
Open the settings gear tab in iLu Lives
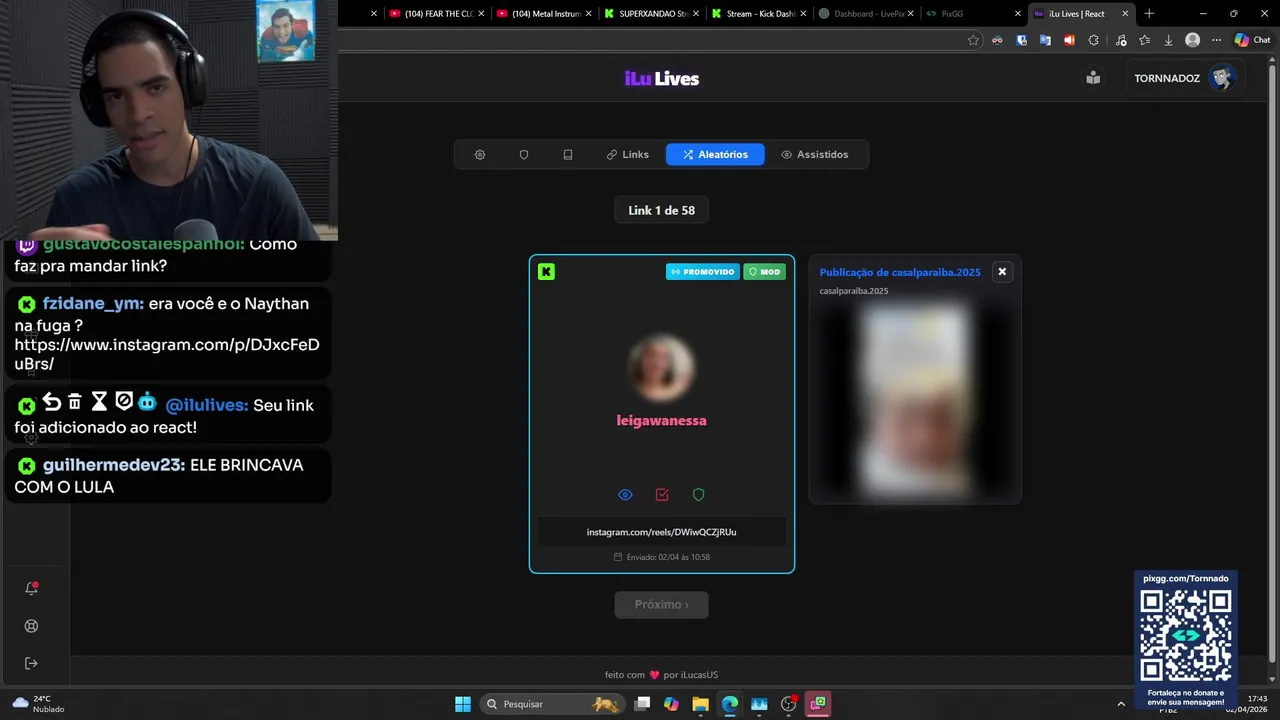coord(480,155)
